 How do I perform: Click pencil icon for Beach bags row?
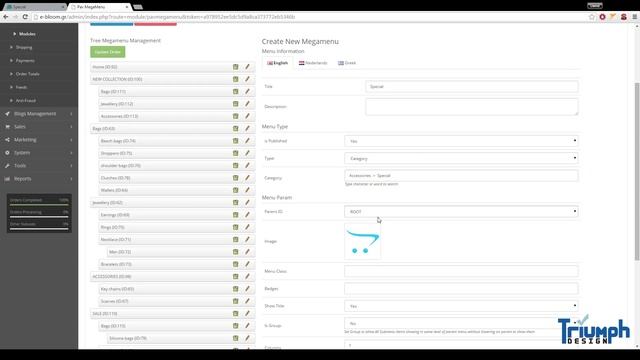click(x=247, y=141)
